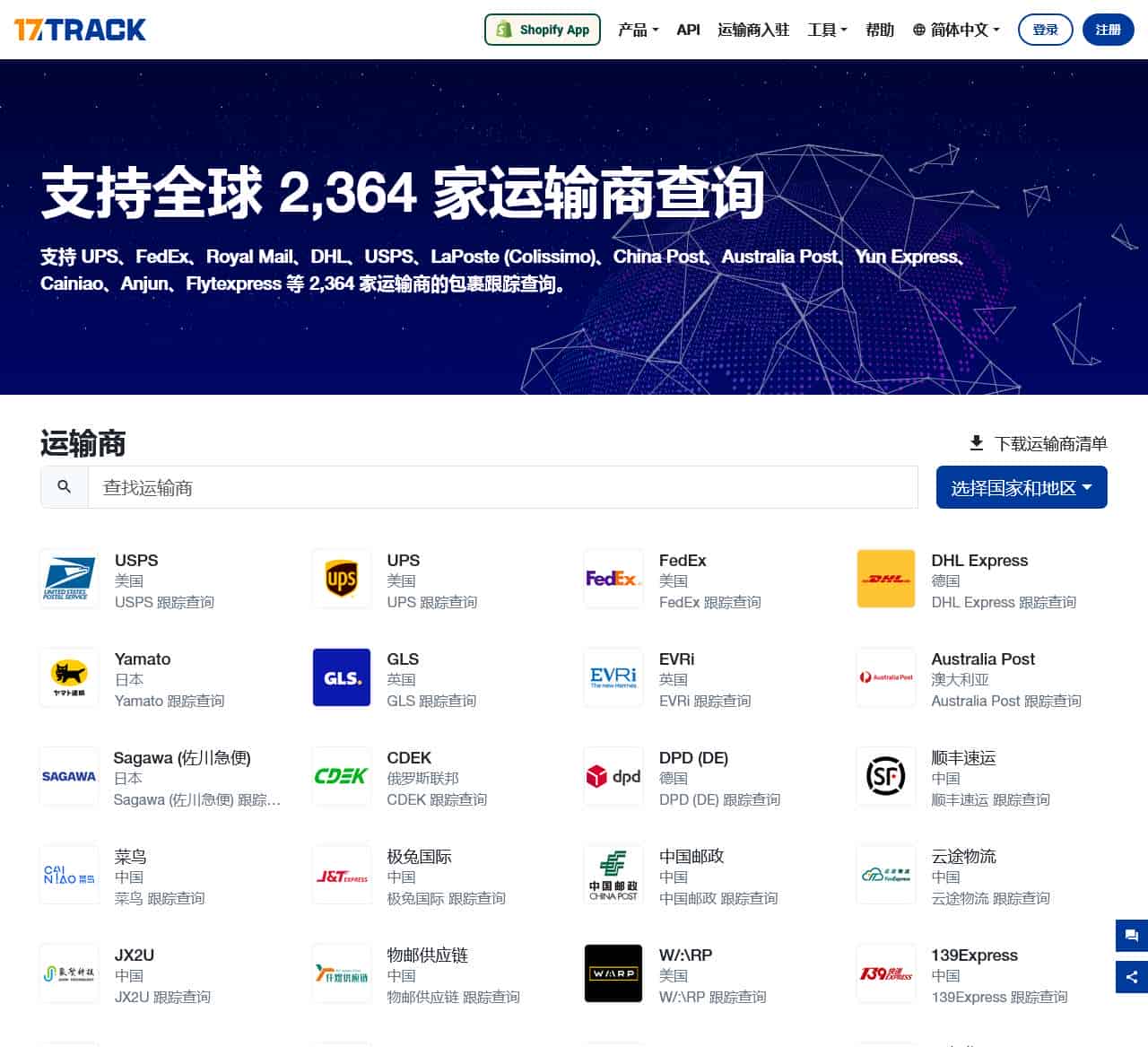The height and width of the screenshot is (1047, 1148).
Task: Expand the 工具 dropdown menu
Action: click(827, 30)
